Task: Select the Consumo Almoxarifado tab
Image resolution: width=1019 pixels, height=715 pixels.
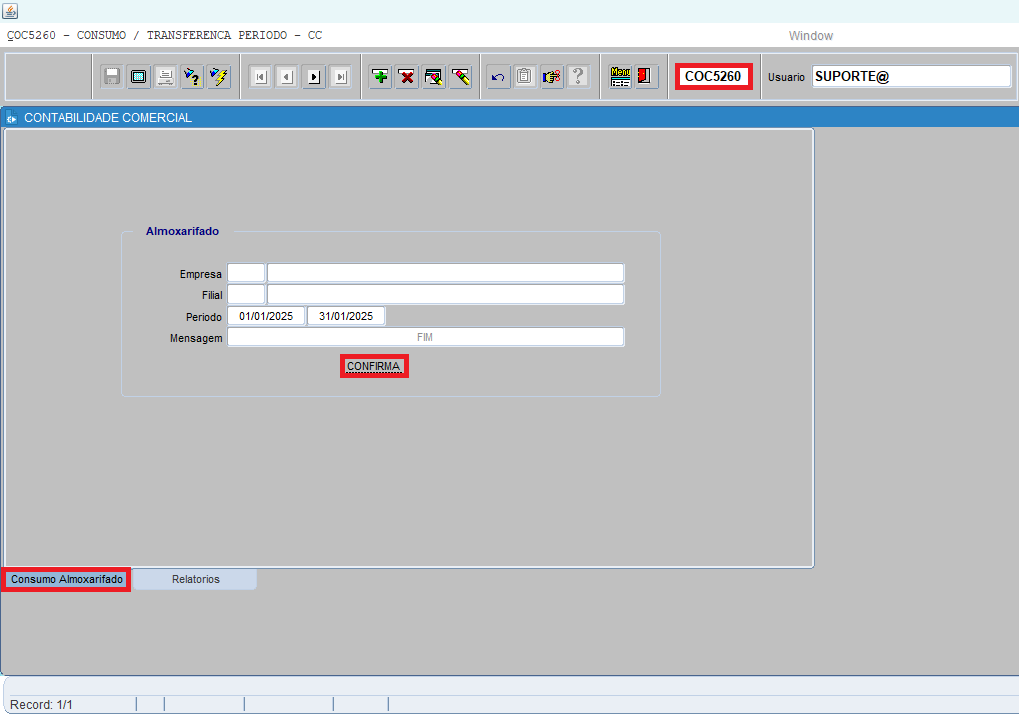Action: point(67,579)
